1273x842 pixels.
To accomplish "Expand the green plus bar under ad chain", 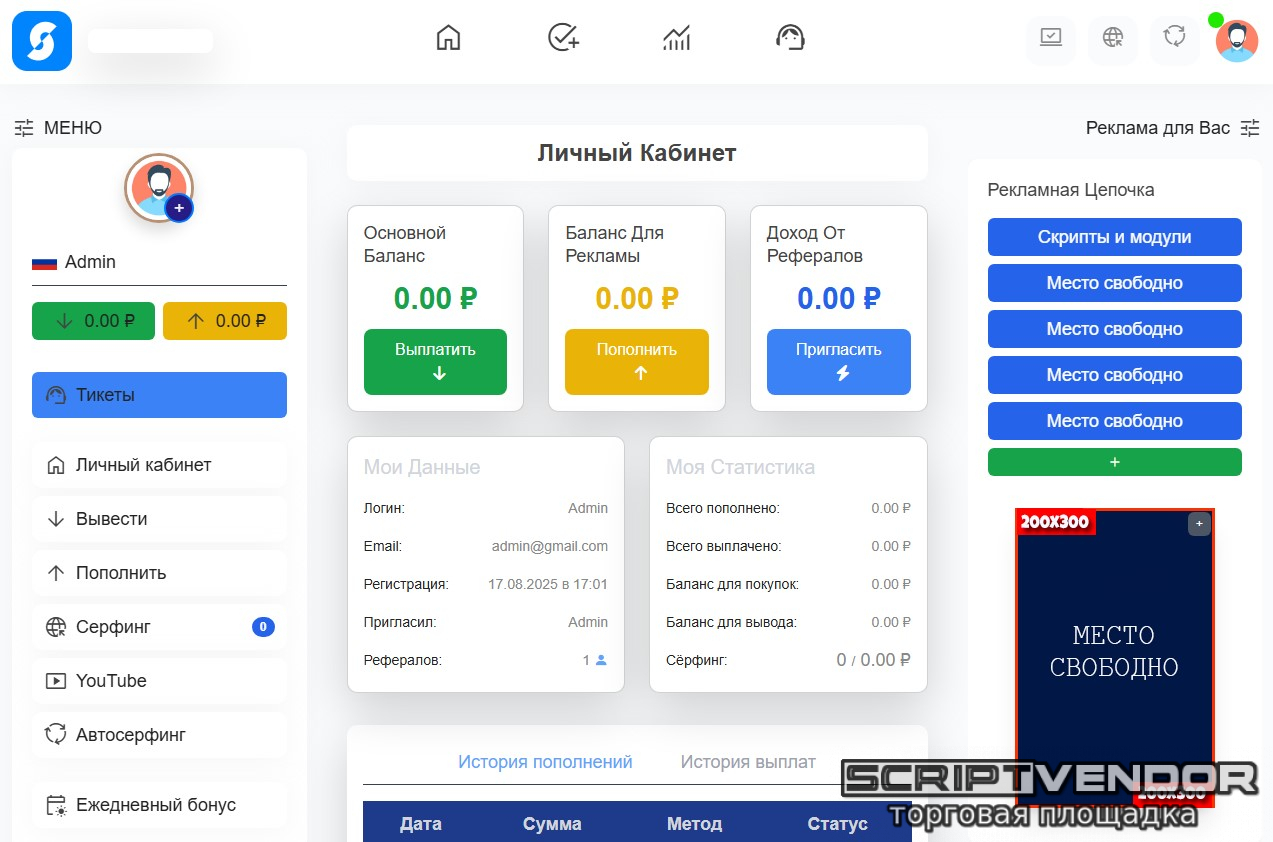I will pyautogui.click(x=1114, y=462).
